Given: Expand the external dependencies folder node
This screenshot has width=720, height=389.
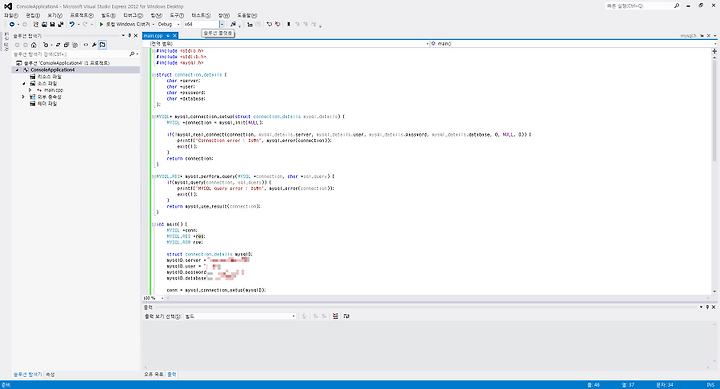Looking at the screenshot, I should [23, 97].
